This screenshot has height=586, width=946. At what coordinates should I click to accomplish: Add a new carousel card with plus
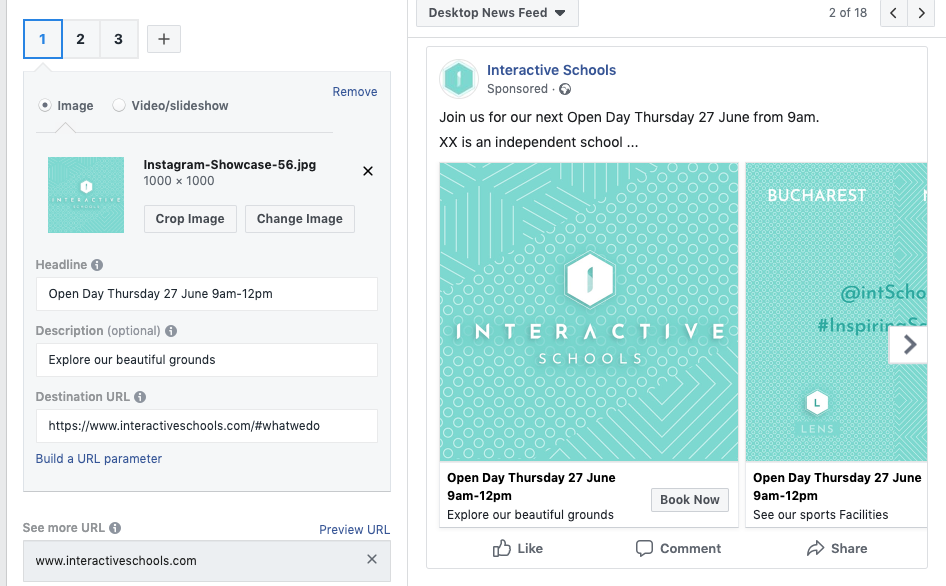164,39
